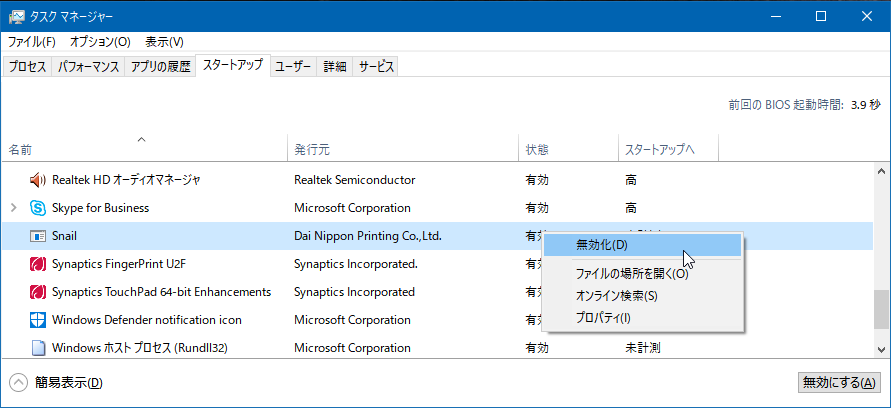Viewport: 891px width, 408px height.
Task: Select the Snail startup entry icon
Action: coord(38,236)
